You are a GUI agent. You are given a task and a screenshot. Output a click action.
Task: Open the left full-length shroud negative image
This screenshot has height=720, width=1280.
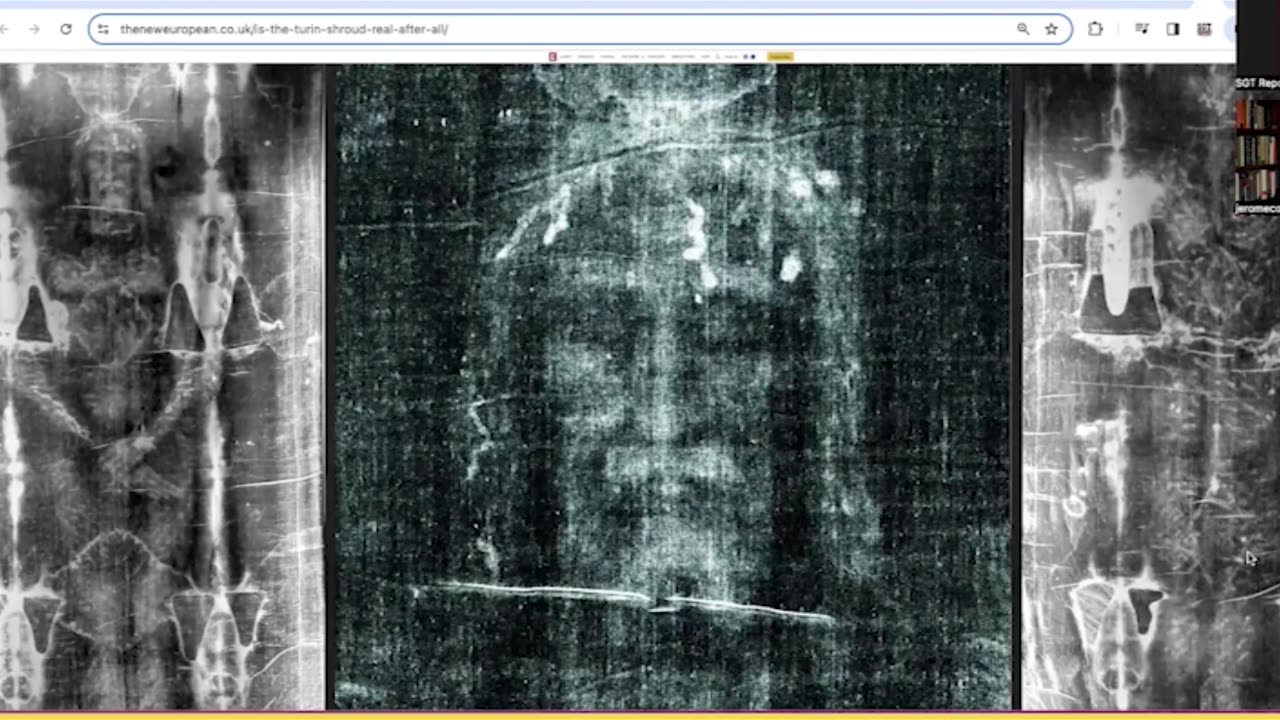(x=162, y=386)
